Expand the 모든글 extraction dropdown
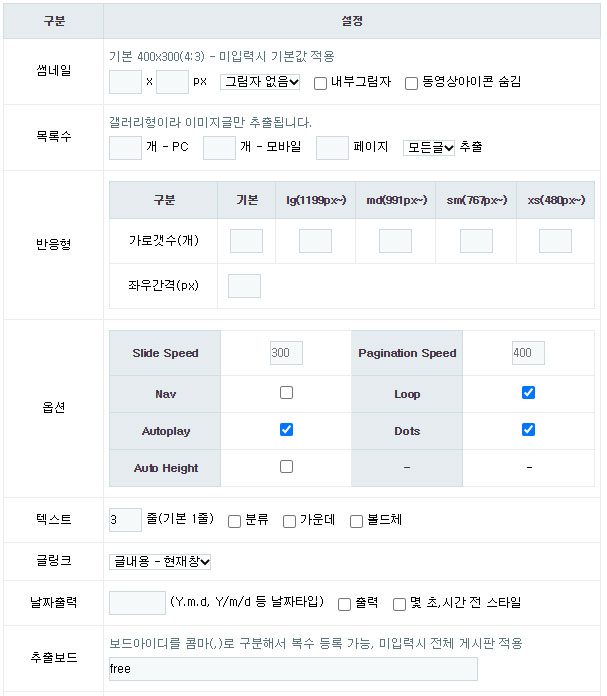This screenshot has width=607, height=696. 429,148
